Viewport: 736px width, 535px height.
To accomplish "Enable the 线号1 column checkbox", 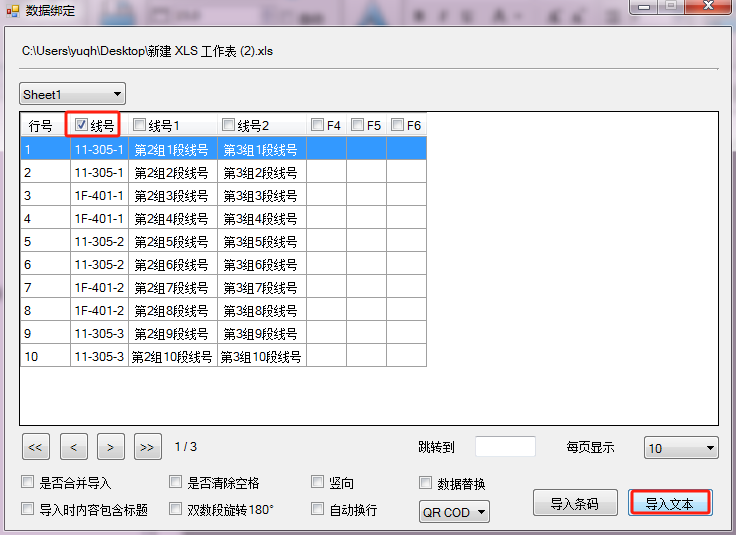I will coord(139,125).
